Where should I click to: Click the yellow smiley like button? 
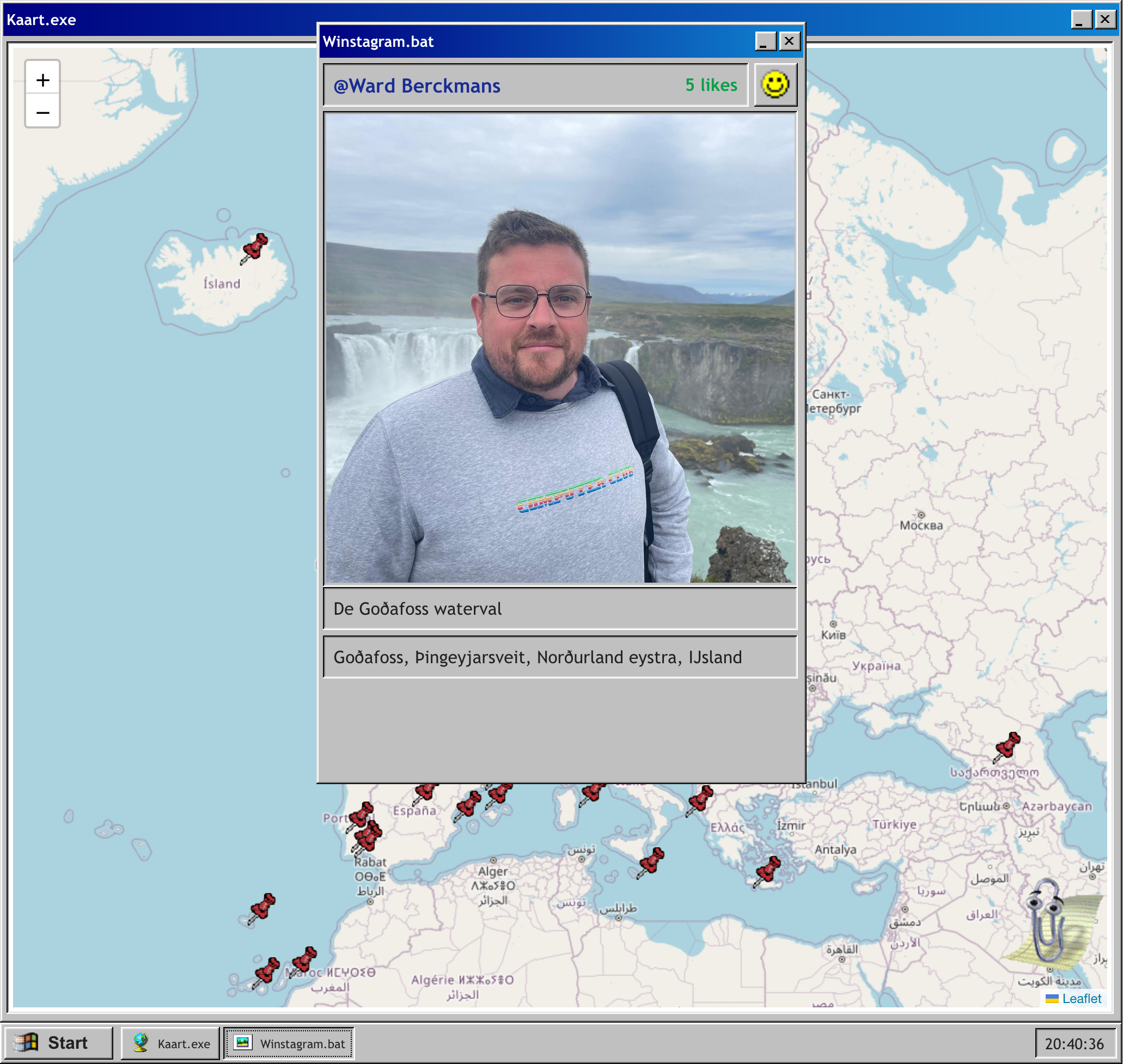click(x=775, y=85)
